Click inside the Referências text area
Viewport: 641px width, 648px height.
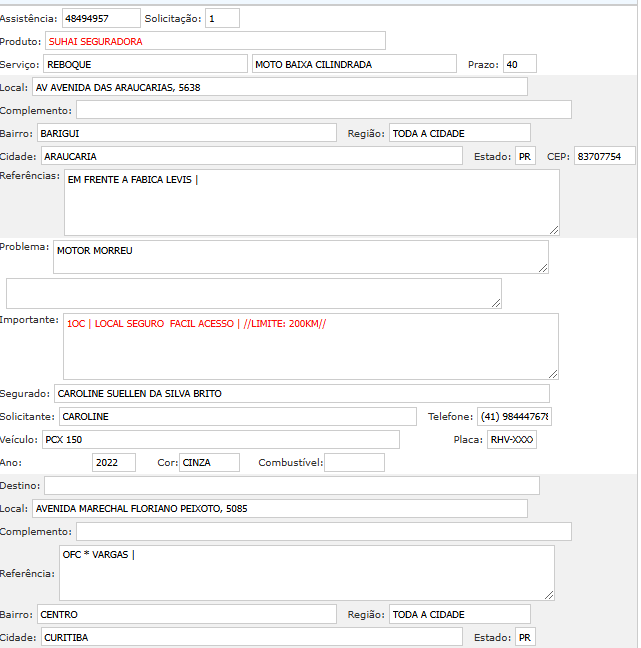(x=311, y=202)
